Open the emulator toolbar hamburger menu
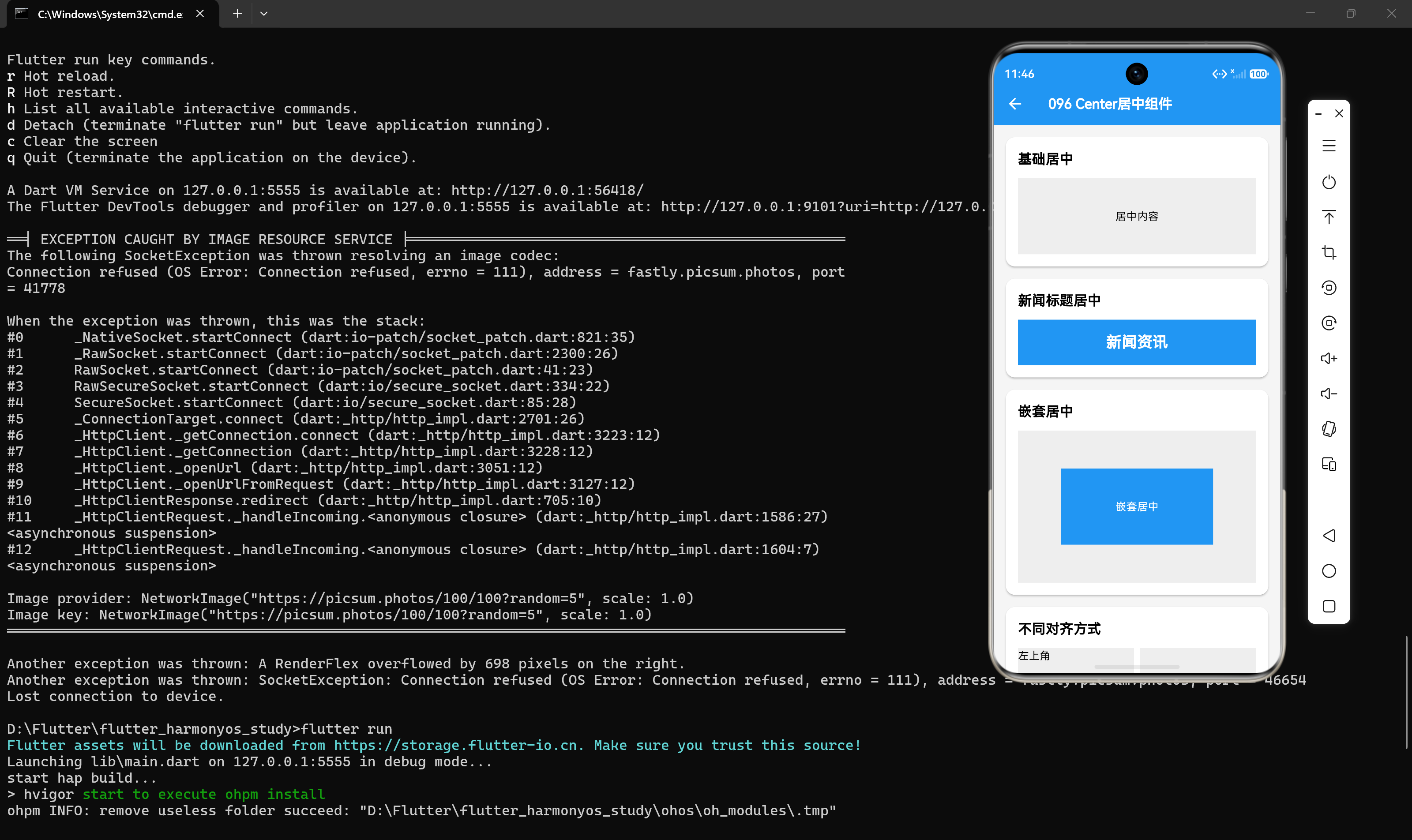Screen dimensions: 1412x840 tap(1329, 146)
